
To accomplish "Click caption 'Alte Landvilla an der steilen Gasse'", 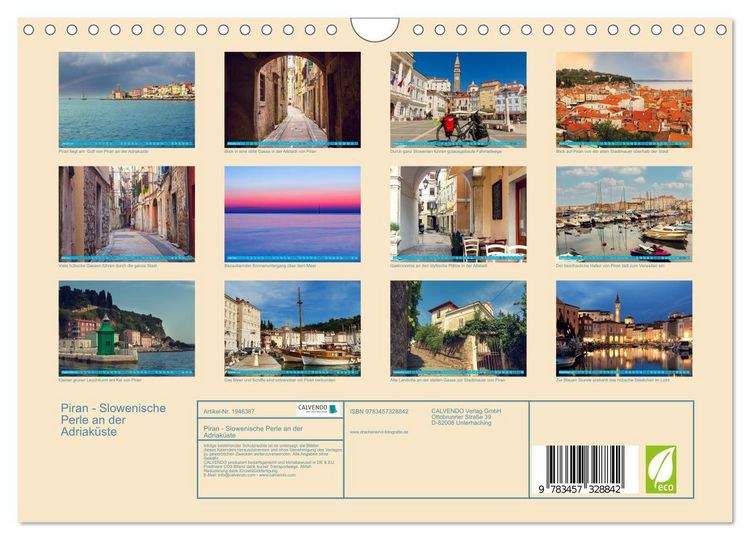I will pyautogui.click(x=447, y=380).
